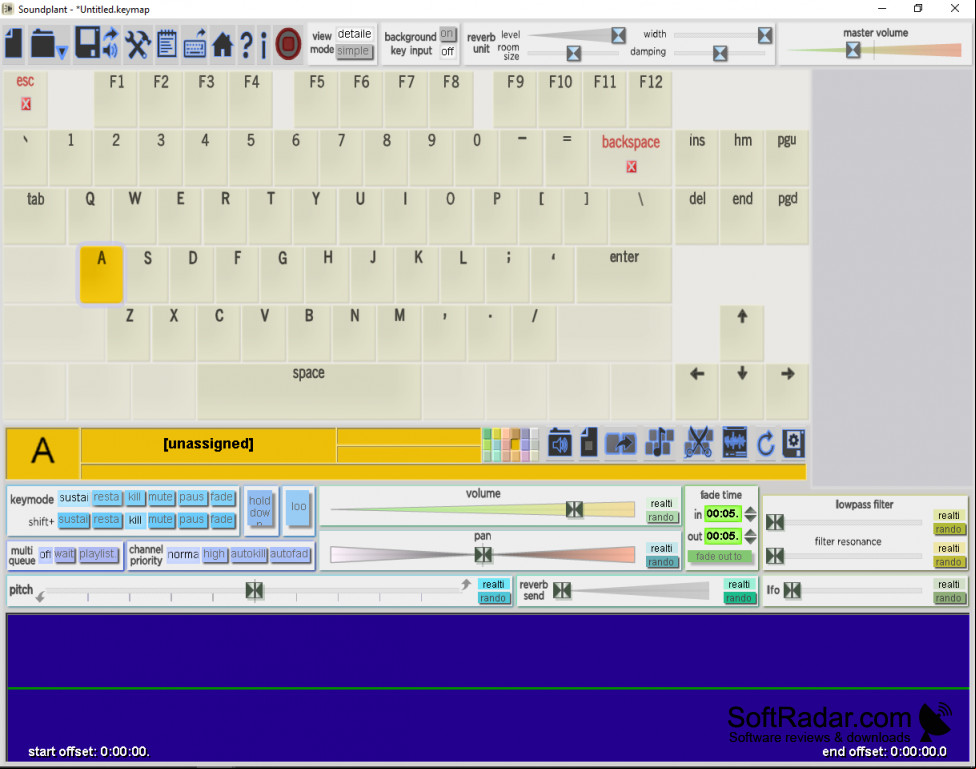Viewport: 976px width, 769px height.
Task: Set multi queue to playlist
Action: coord(98,554)
